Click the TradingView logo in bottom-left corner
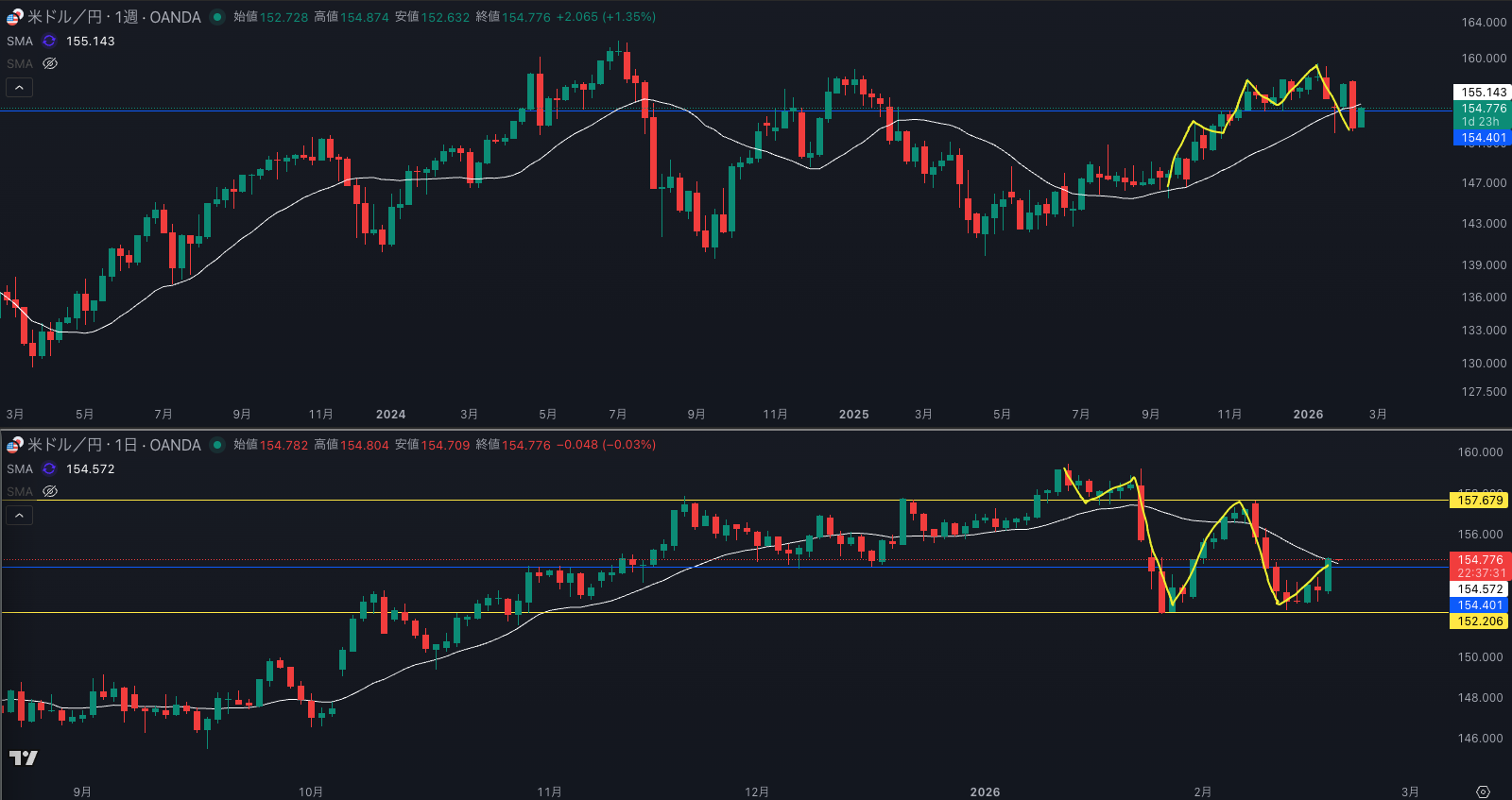 point(24,757)
